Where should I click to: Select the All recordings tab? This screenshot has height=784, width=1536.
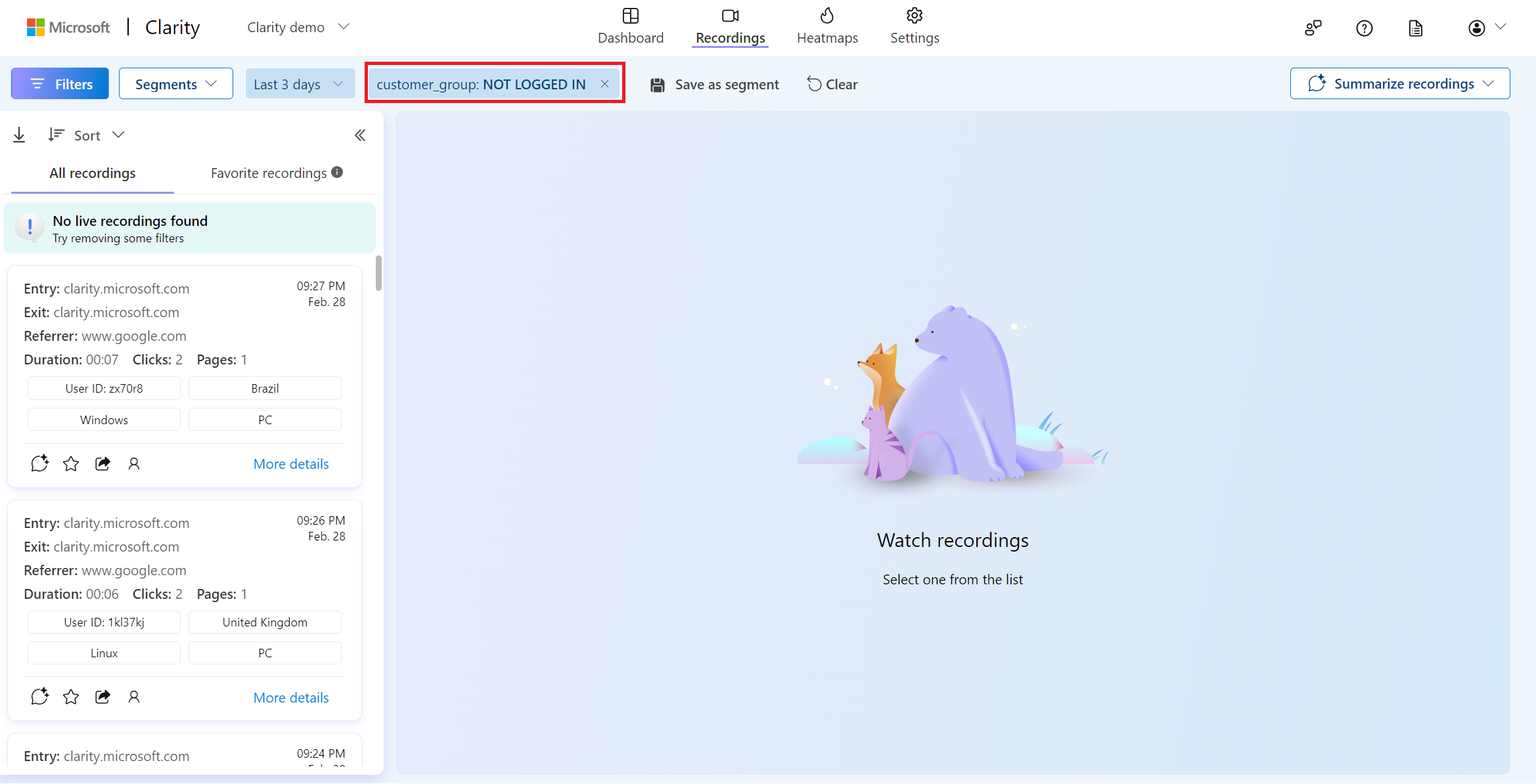click(93, 173)
